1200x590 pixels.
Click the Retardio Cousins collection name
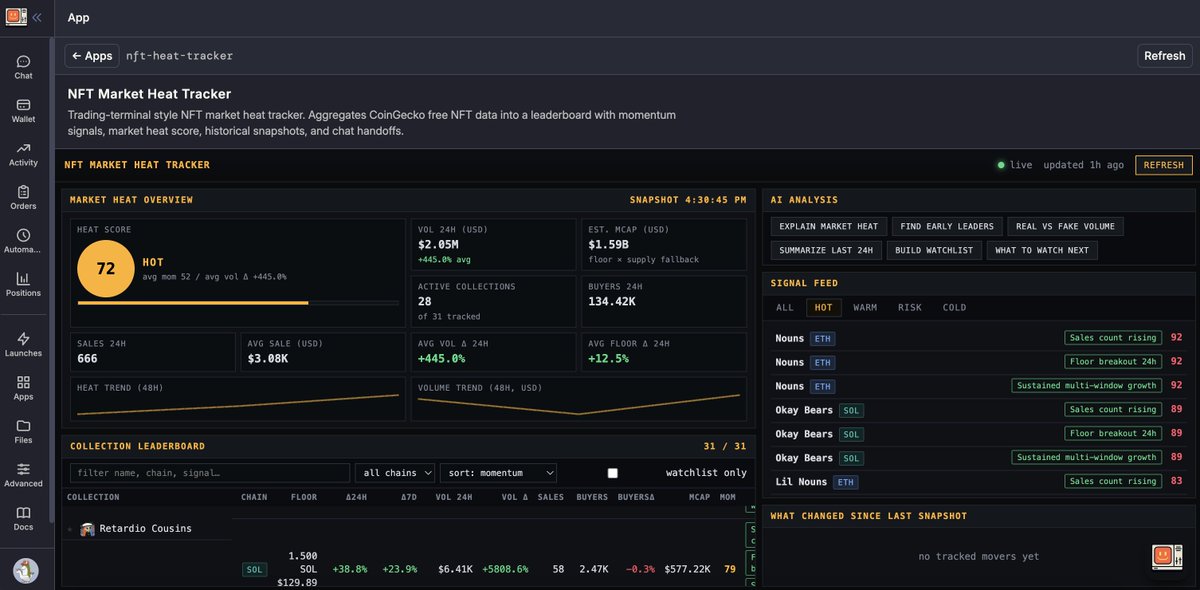[146, 529]
